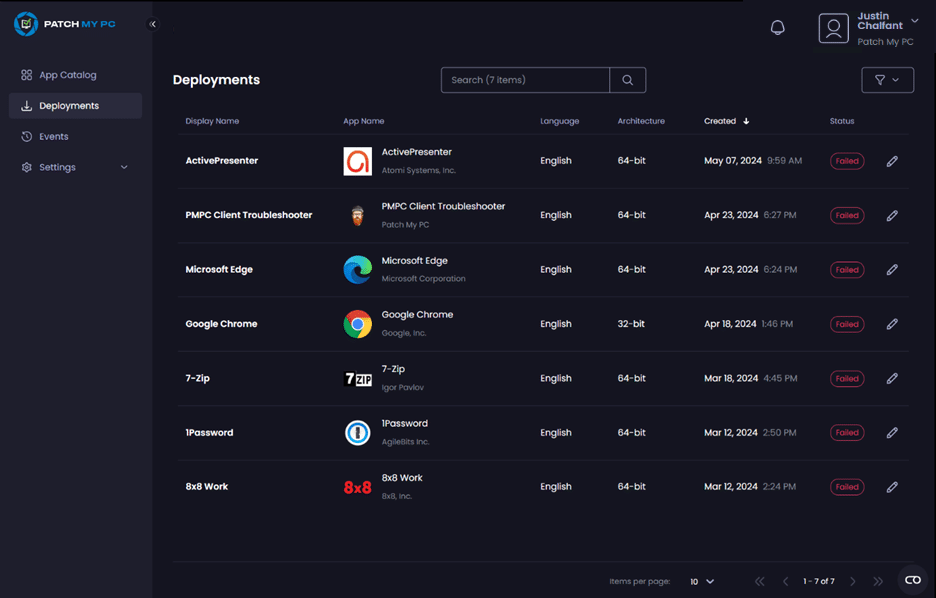Click the chat widget icon bottom right
This screenshot has width=936, height=598.
[x=912, y=580]
